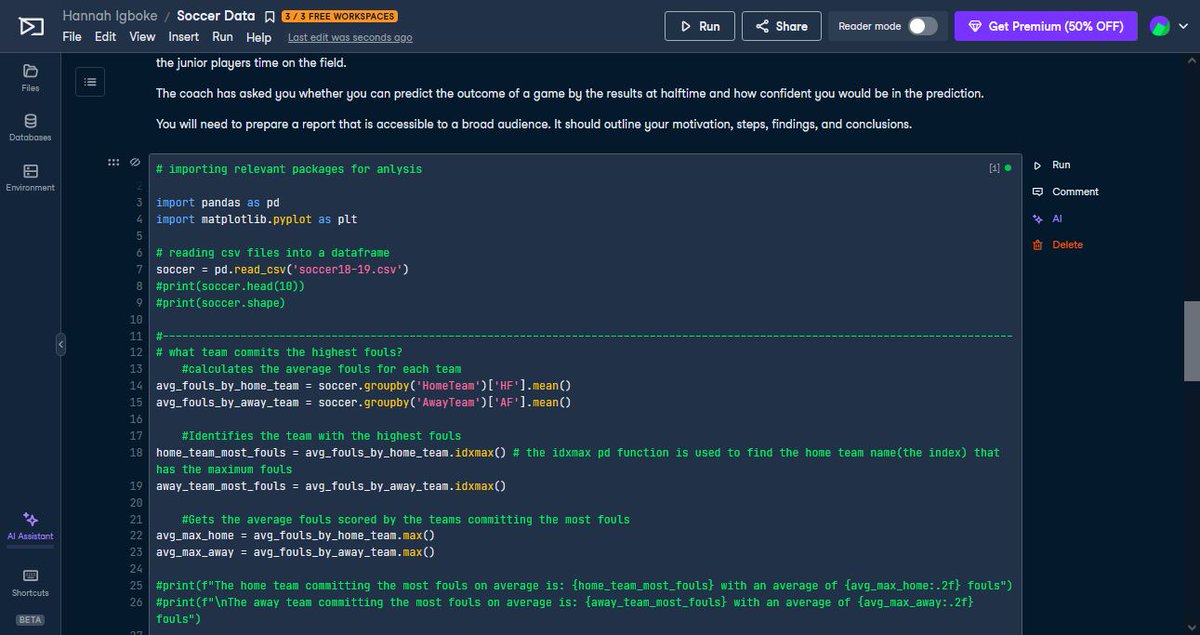This screenshot has height=635, width=1200.
Task: Open the table of contents list icon
Action: [x=90, y=82]
